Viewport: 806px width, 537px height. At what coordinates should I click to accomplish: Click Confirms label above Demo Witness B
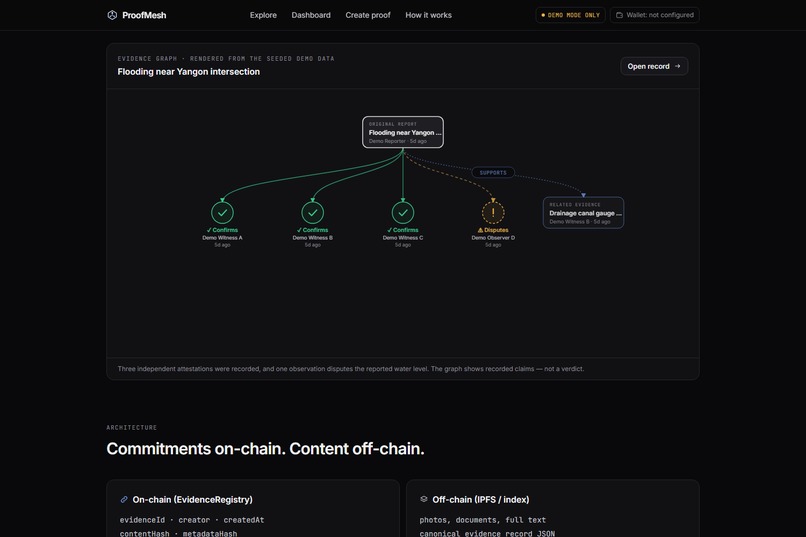[313, 230]
